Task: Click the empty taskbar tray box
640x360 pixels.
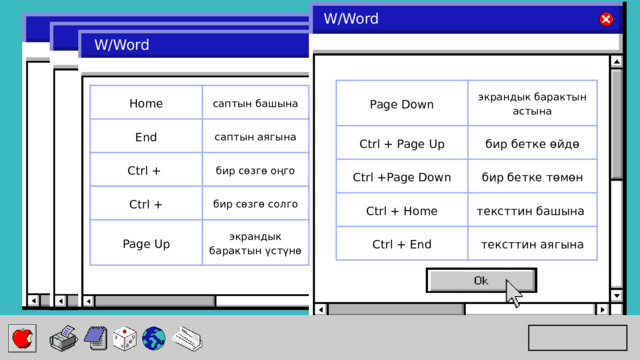Action: click(x=578, y=338)
